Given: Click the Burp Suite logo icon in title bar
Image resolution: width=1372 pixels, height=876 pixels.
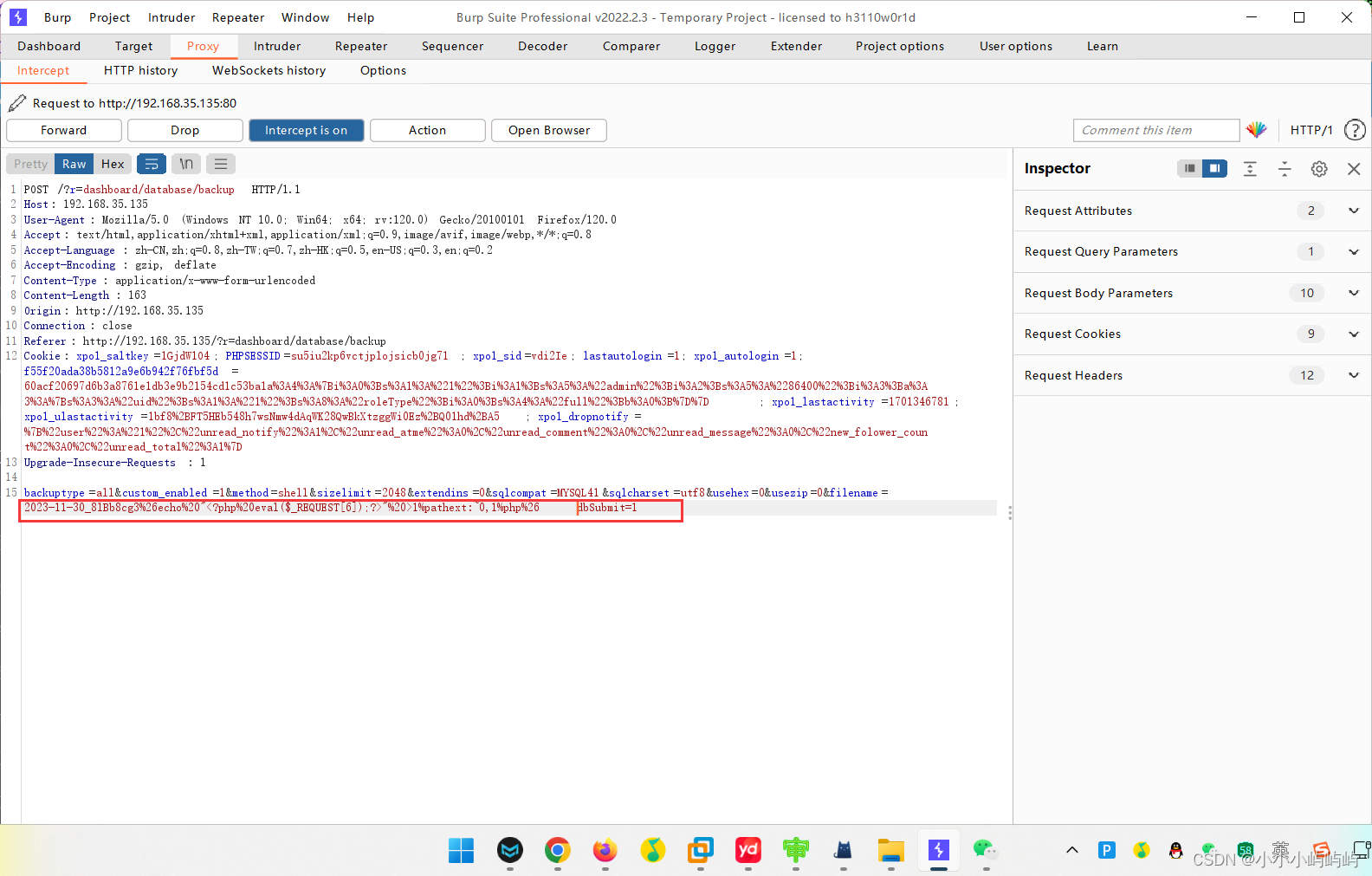Looking at the screenshot, I should (x=18, y=17).
